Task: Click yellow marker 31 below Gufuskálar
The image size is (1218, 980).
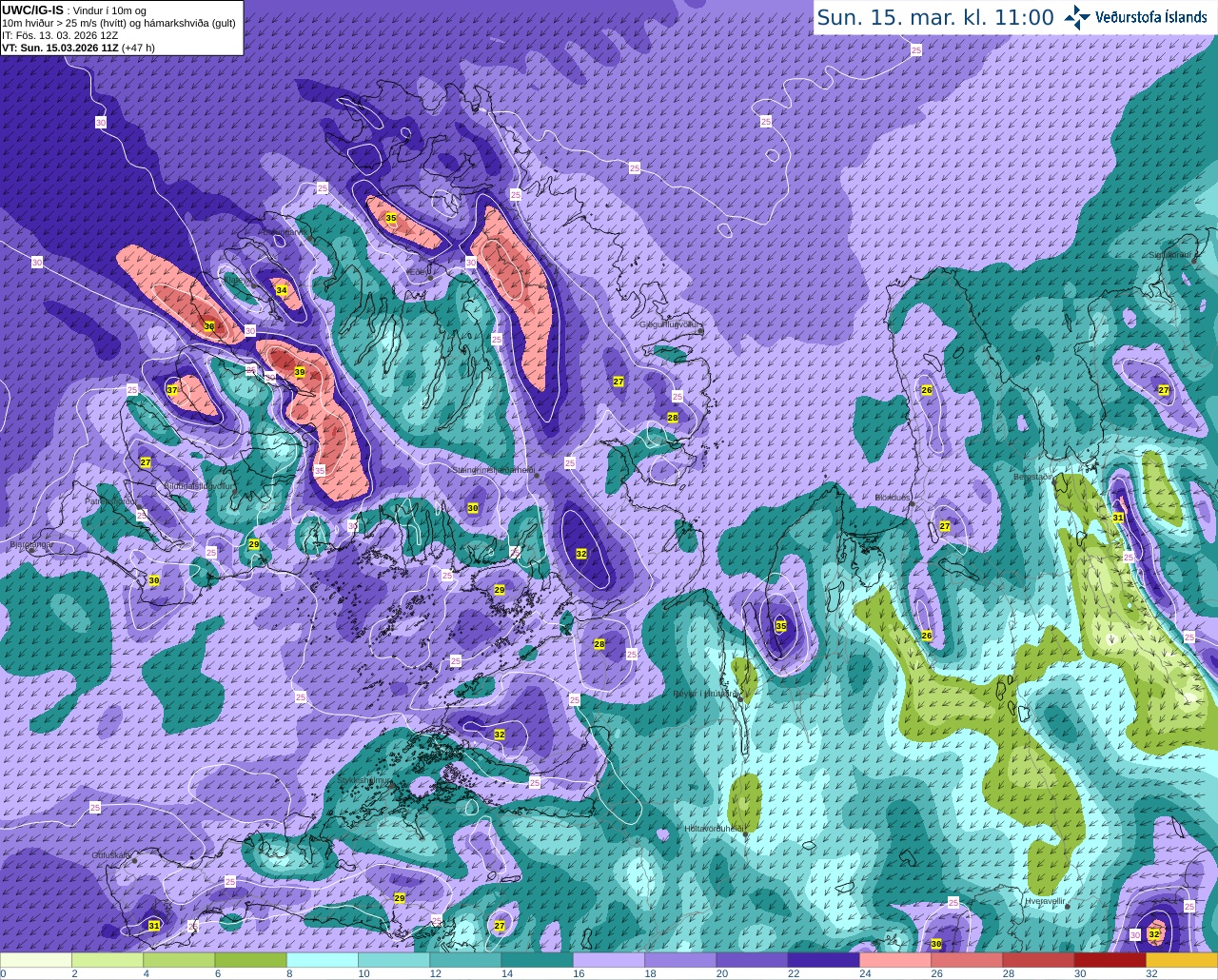Action: point(154,926)
